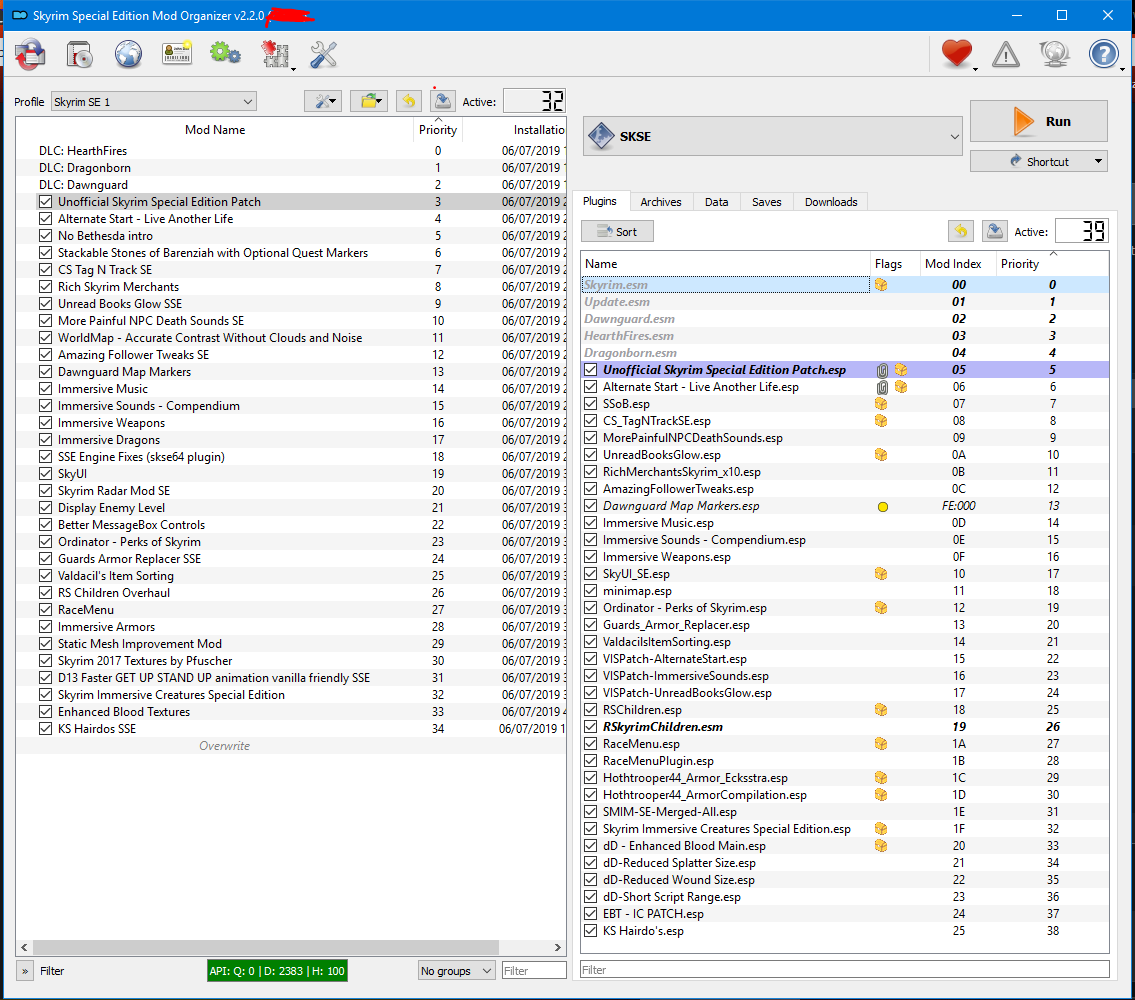Uncheck the SSoB.esp plugin

[x=591, y=403]
